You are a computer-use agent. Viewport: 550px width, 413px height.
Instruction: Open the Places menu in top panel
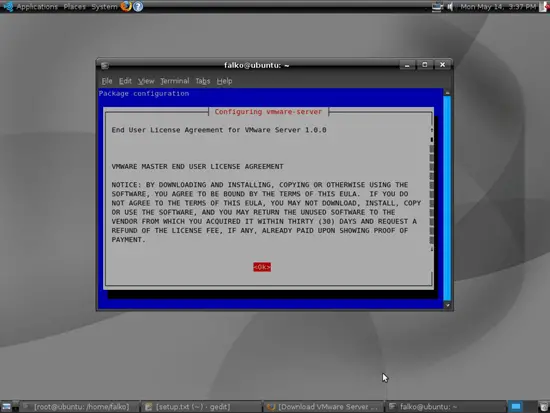[74, 7]
